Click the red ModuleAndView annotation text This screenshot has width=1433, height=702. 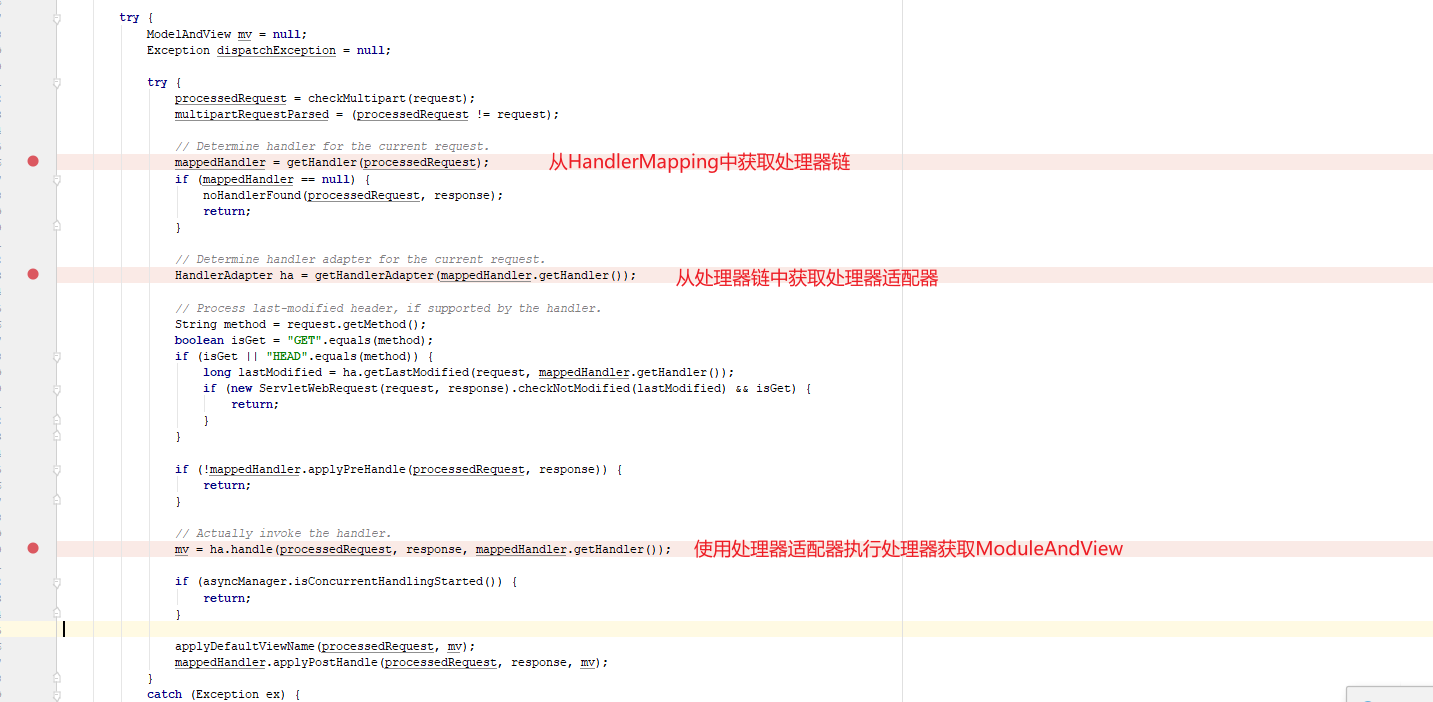pos(908,549)
